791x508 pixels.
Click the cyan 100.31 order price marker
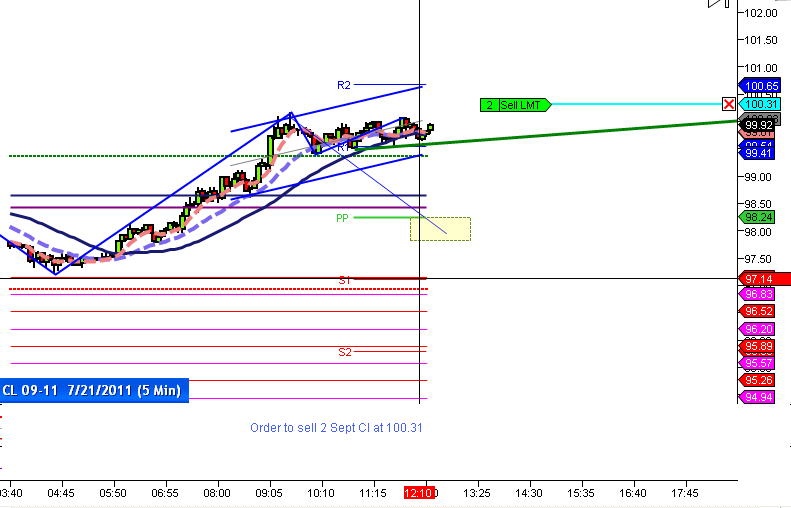[x=760, y=104]
